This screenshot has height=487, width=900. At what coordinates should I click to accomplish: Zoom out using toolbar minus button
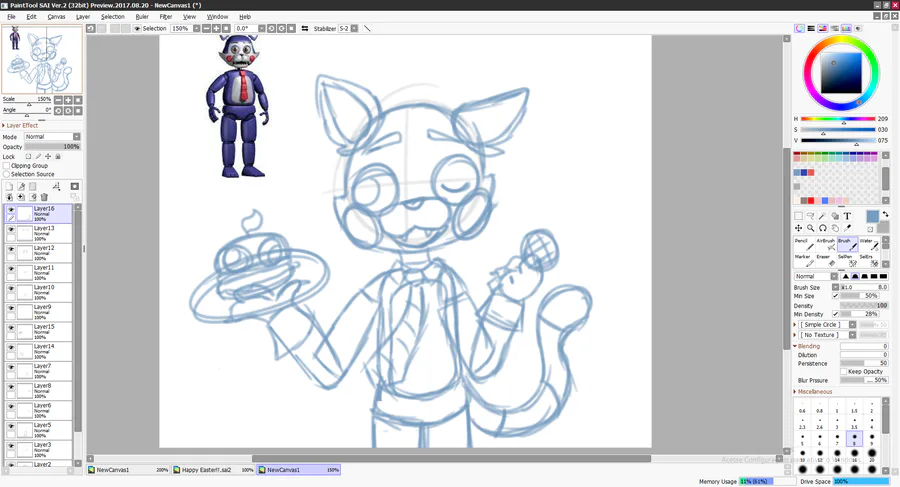coord(206,28)
